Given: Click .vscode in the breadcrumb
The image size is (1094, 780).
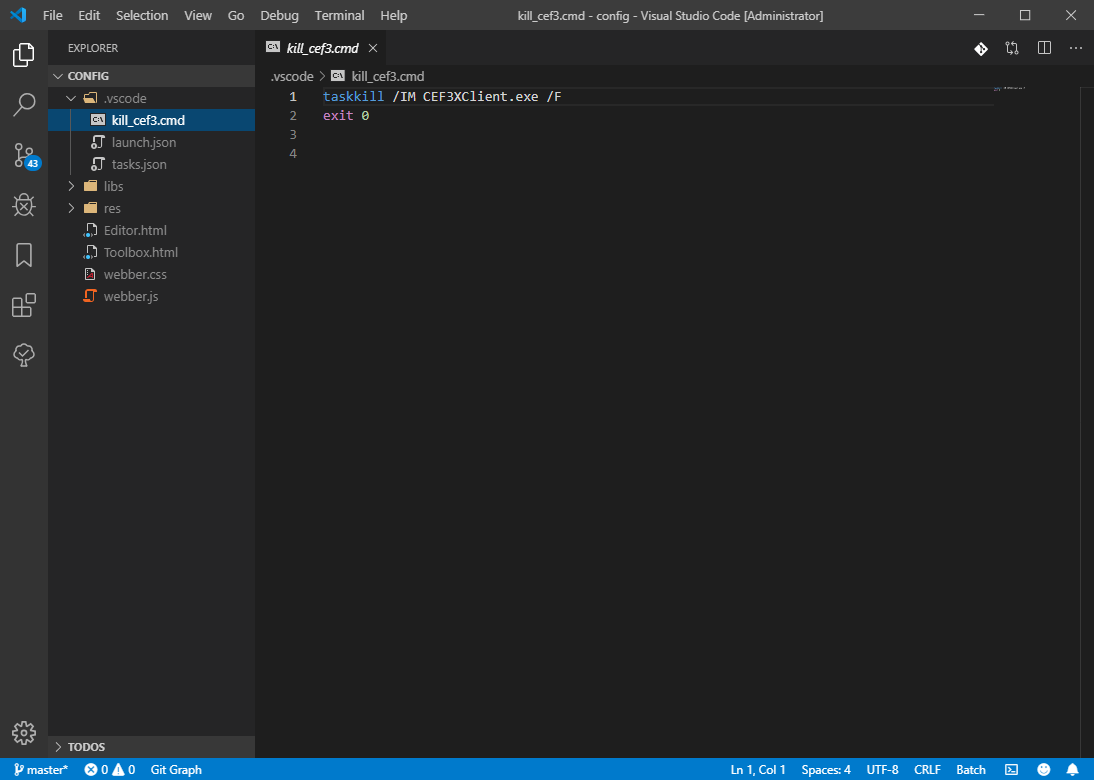Looking at the screenshot, I should (x=292, y=76).
